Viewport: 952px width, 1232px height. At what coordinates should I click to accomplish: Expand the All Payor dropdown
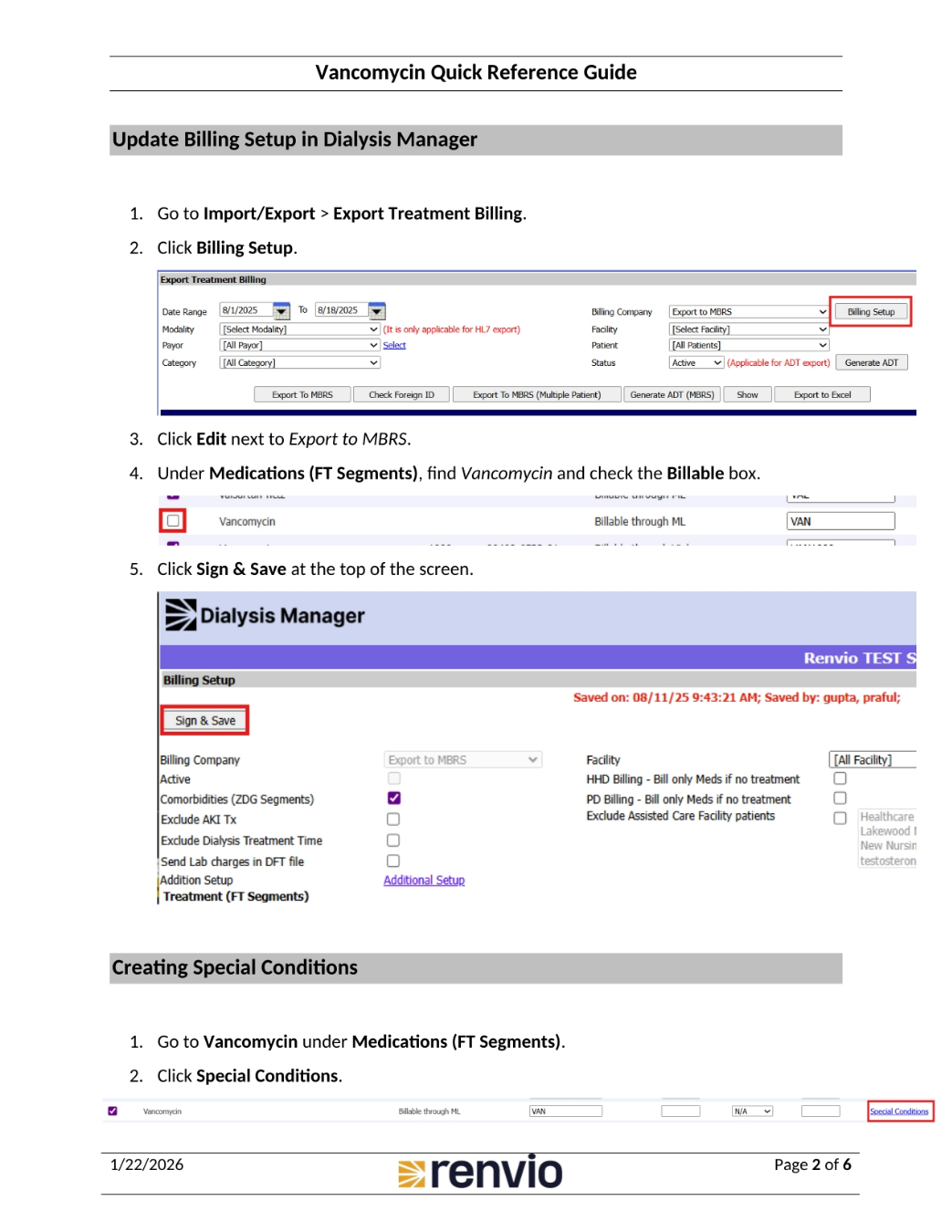pyautogui.click(x=300, y=345)
